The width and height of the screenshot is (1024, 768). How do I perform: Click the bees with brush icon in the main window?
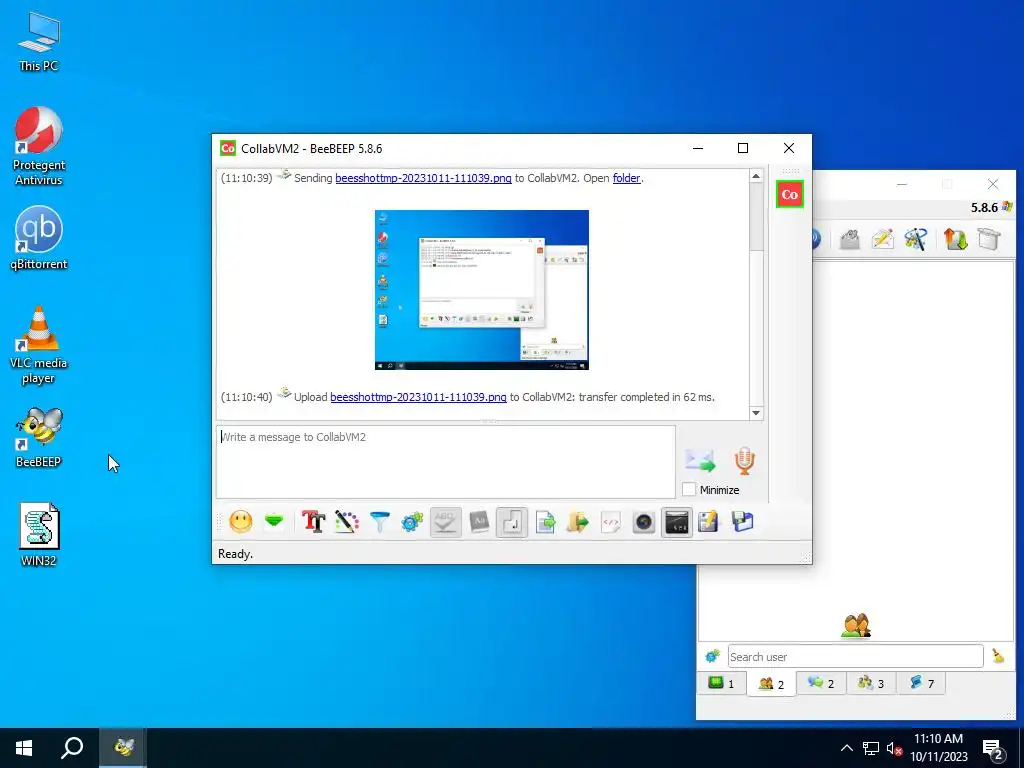(916, 239)
